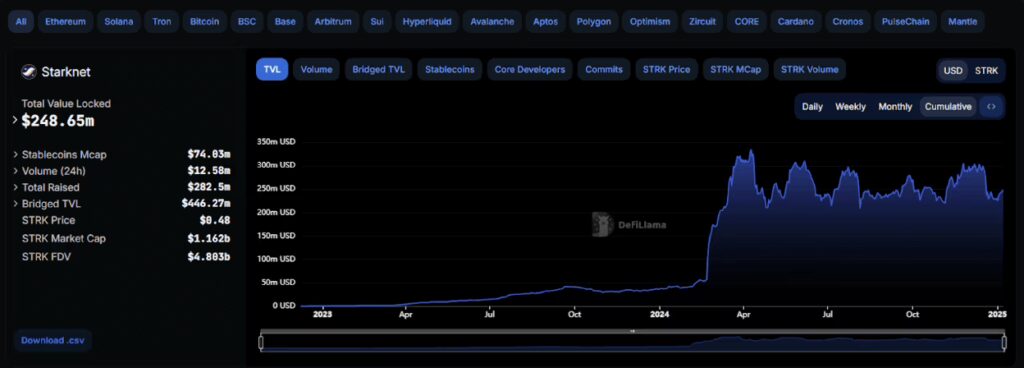Viewport: 1024px width, 368px height.
Task: Filter by Solana chain
Action: coord(118,22)
